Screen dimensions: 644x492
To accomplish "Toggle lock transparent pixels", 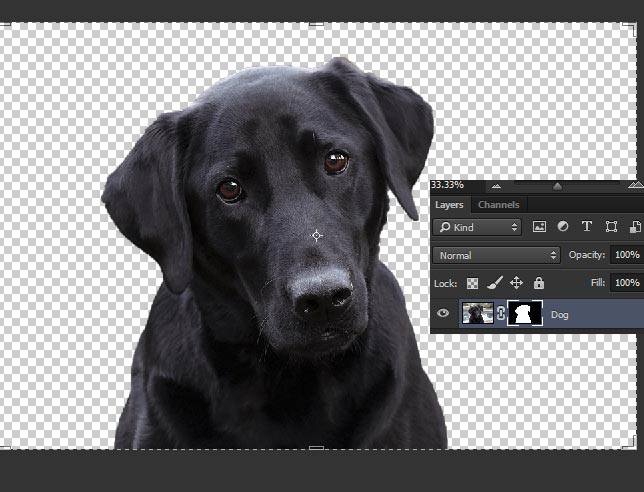I will click(x=472, y=283).
